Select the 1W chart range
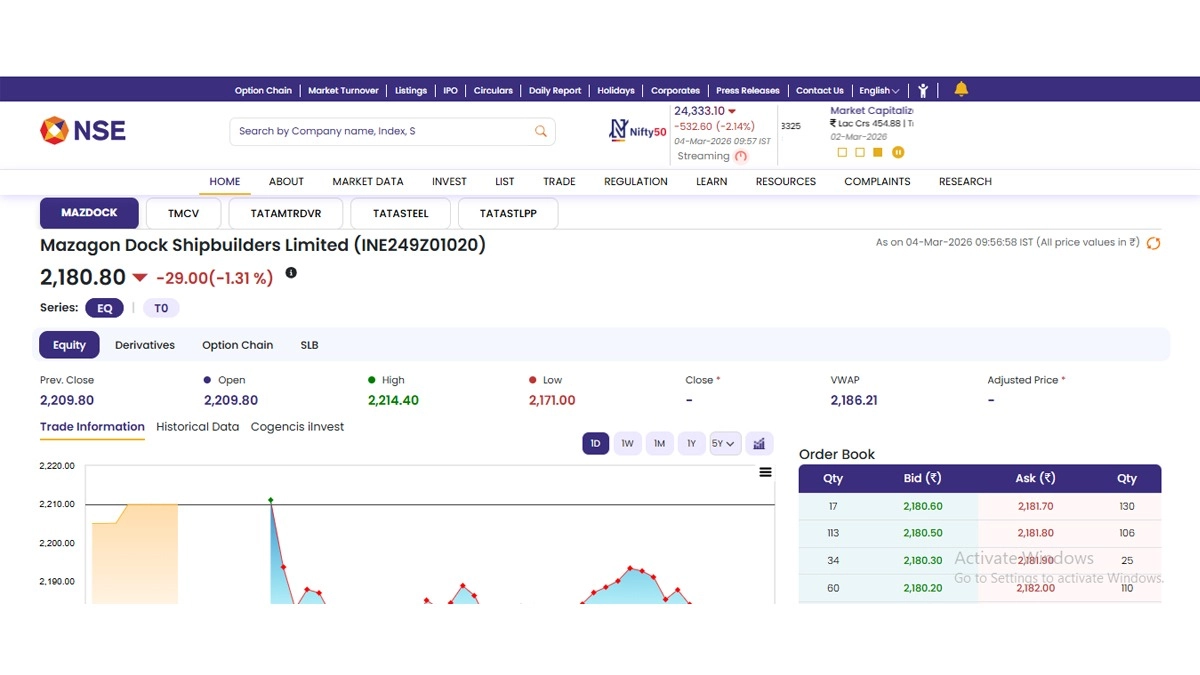The height and width of the screenshot is (675, 1200). 627,444
